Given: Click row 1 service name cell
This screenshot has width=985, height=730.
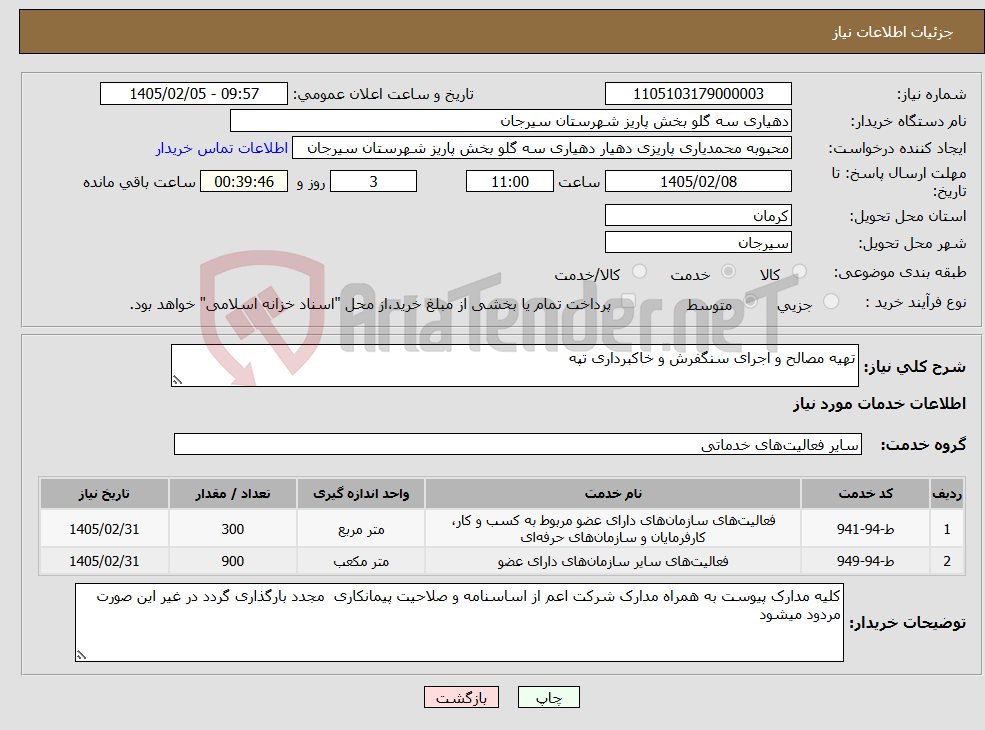Looking at the screenshot, I should click(613, 529).
